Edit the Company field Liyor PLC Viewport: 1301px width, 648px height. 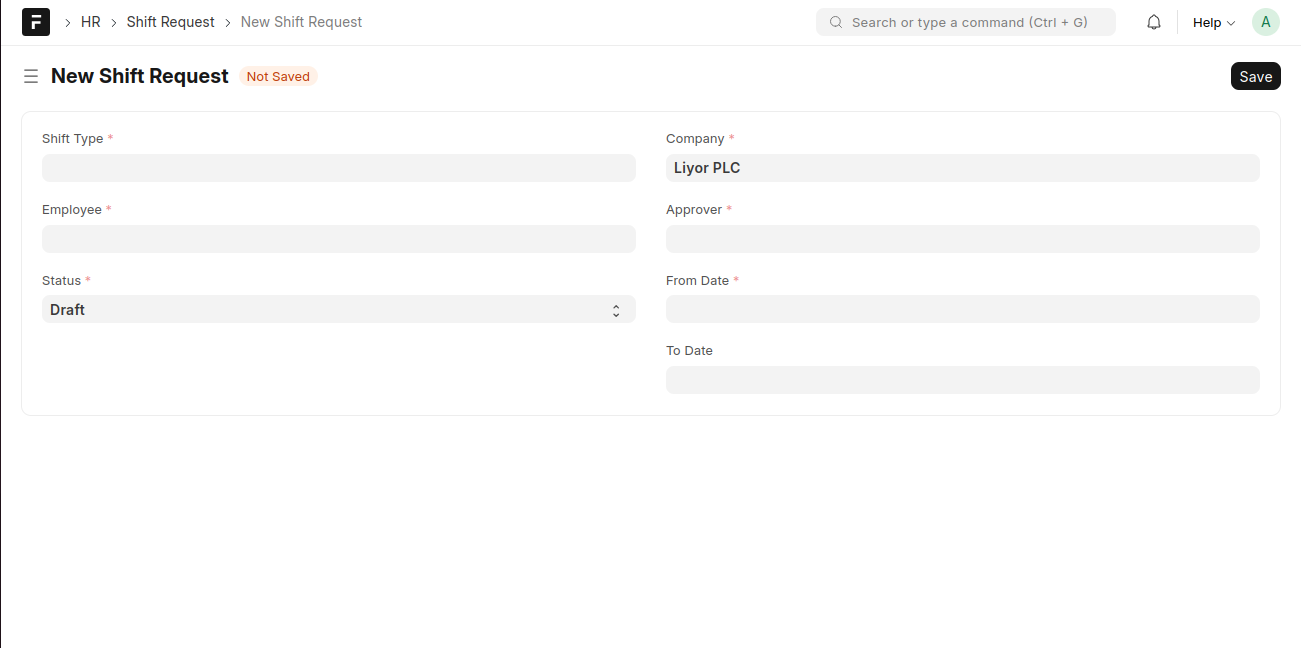(x=962, y=168)
